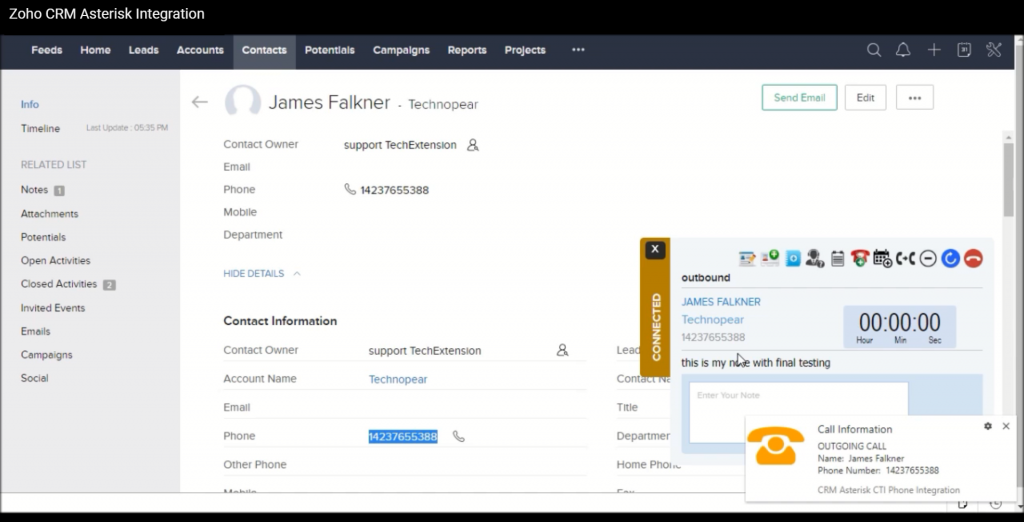This screenshot has width=1024, height=522.
Task: Open the calendar icon in top bar
Action: point(964,50)
